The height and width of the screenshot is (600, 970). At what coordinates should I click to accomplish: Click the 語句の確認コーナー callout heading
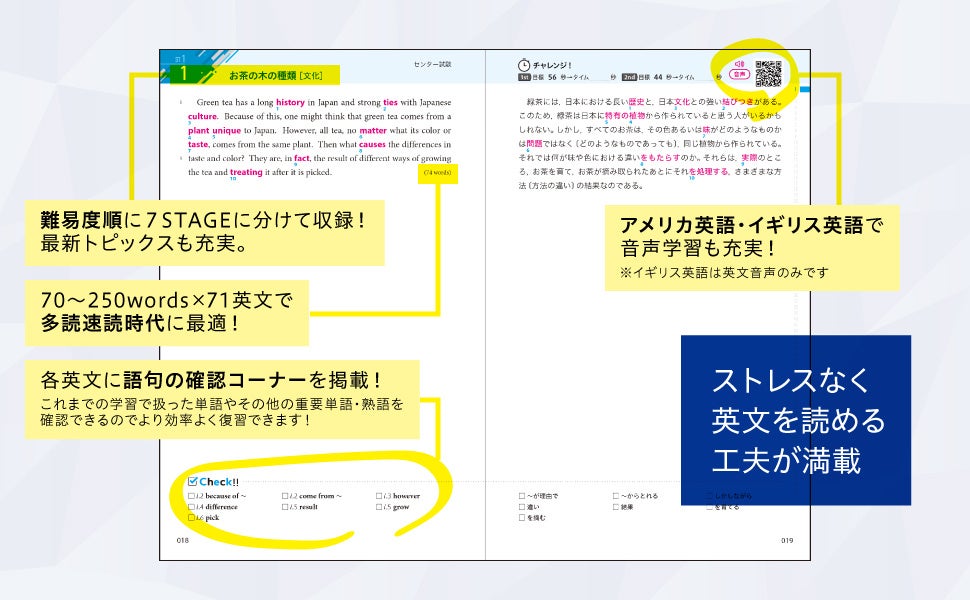(211, 379)
